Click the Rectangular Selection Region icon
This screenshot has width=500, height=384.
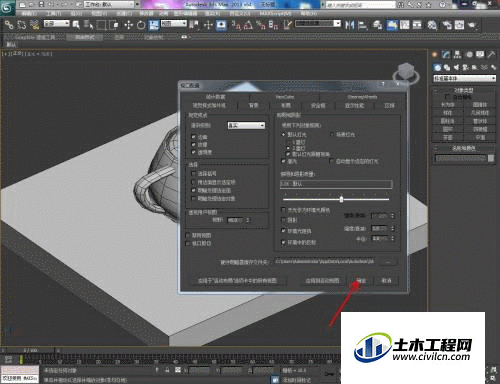coord(101,25)
